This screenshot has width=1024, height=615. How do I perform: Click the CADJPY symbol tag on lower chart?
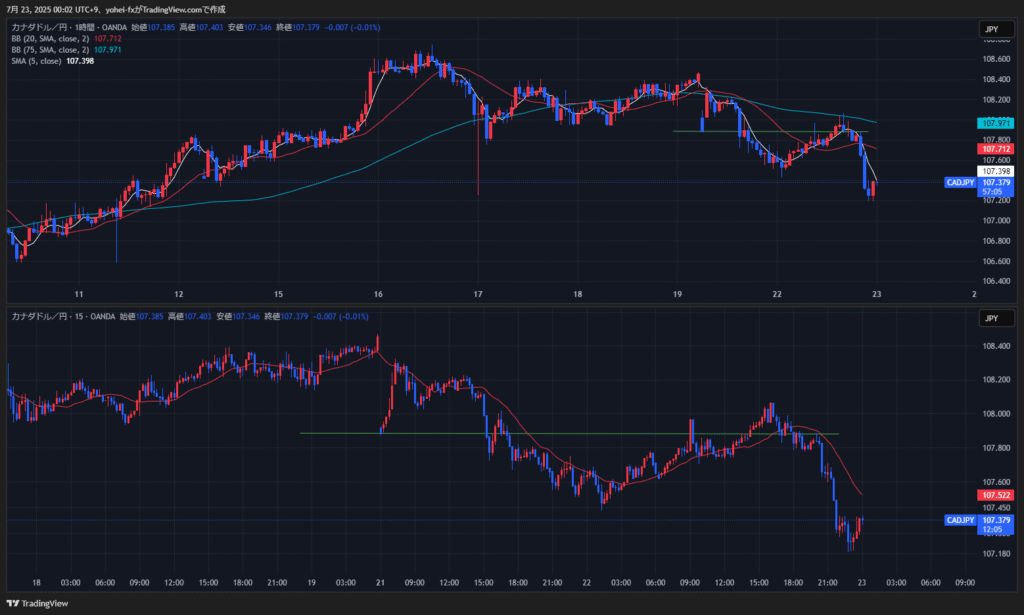click(x=959, y=520)
